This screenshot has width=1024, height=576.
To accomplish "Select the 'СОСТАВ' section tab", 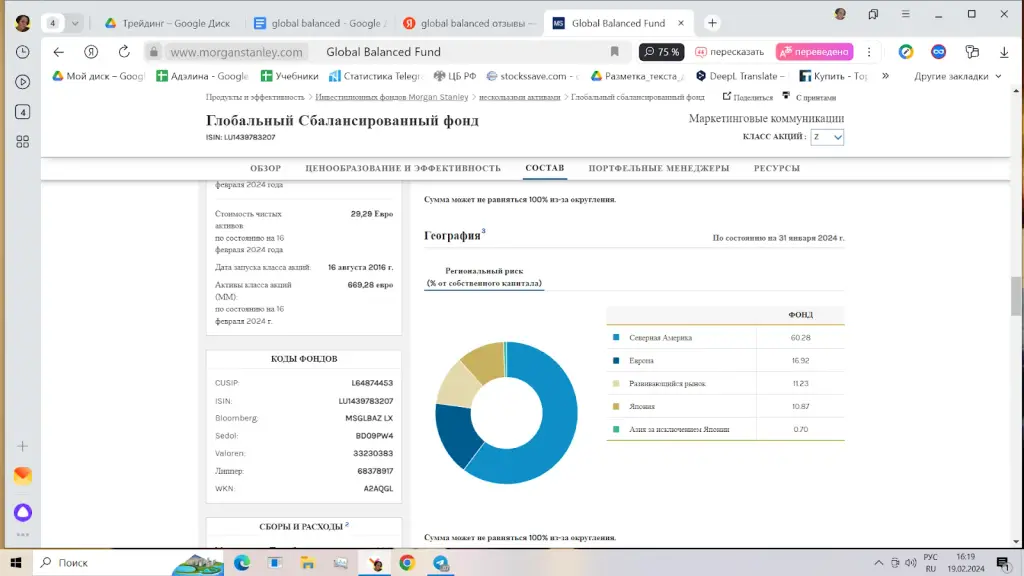I will [545, 168].
